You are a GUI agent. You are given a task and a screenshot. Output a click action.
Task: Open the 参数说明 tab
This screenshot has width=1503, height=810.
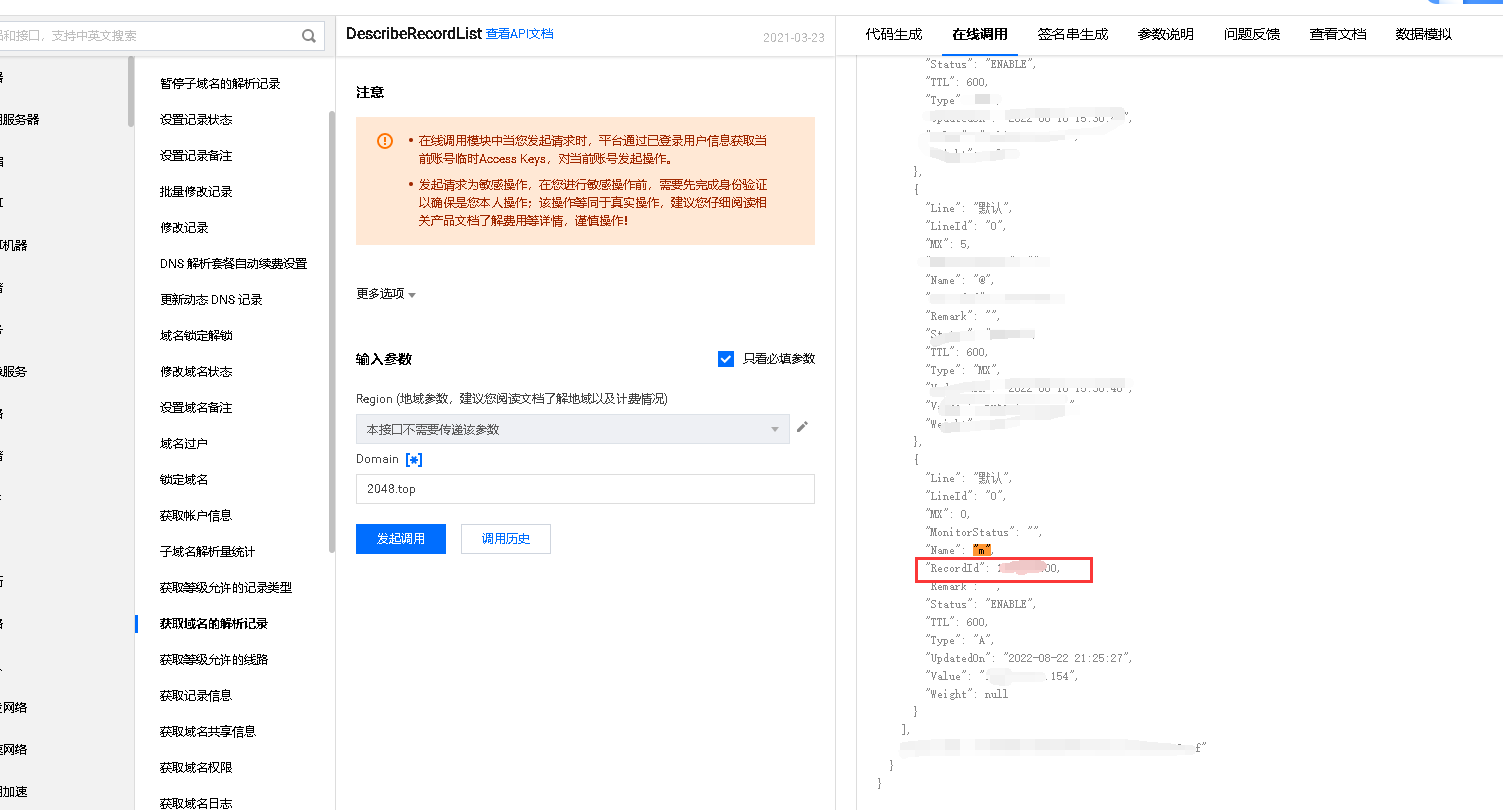pyautogui.click(x=1166, y=34)
